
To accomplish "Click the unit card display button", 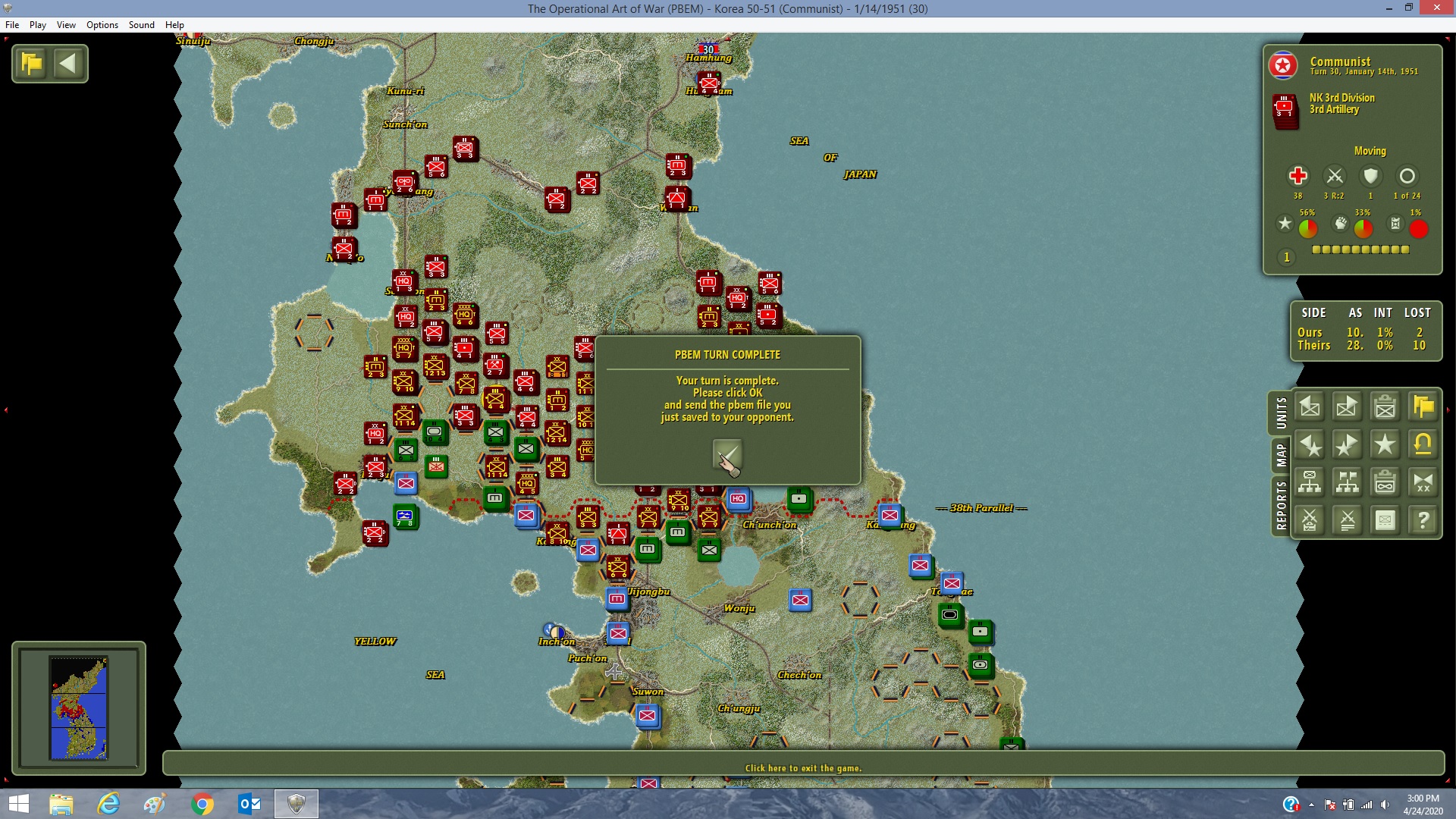I will pos(1385,520).
